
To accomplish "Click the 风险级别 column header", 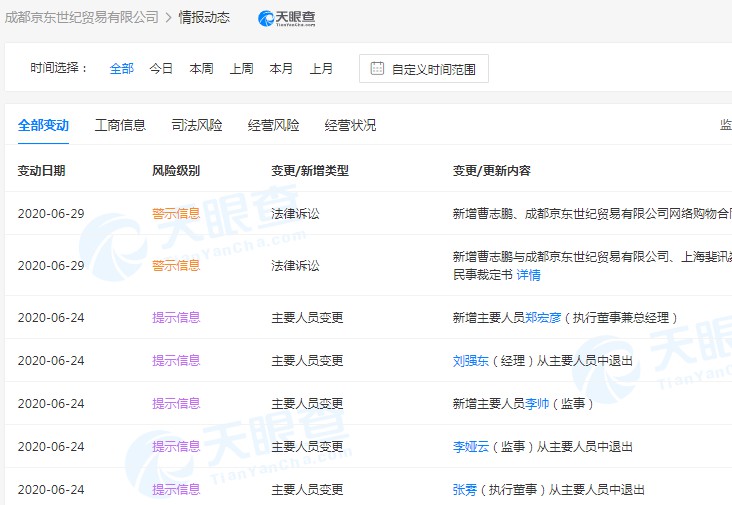I will click(x=176, y=170).
